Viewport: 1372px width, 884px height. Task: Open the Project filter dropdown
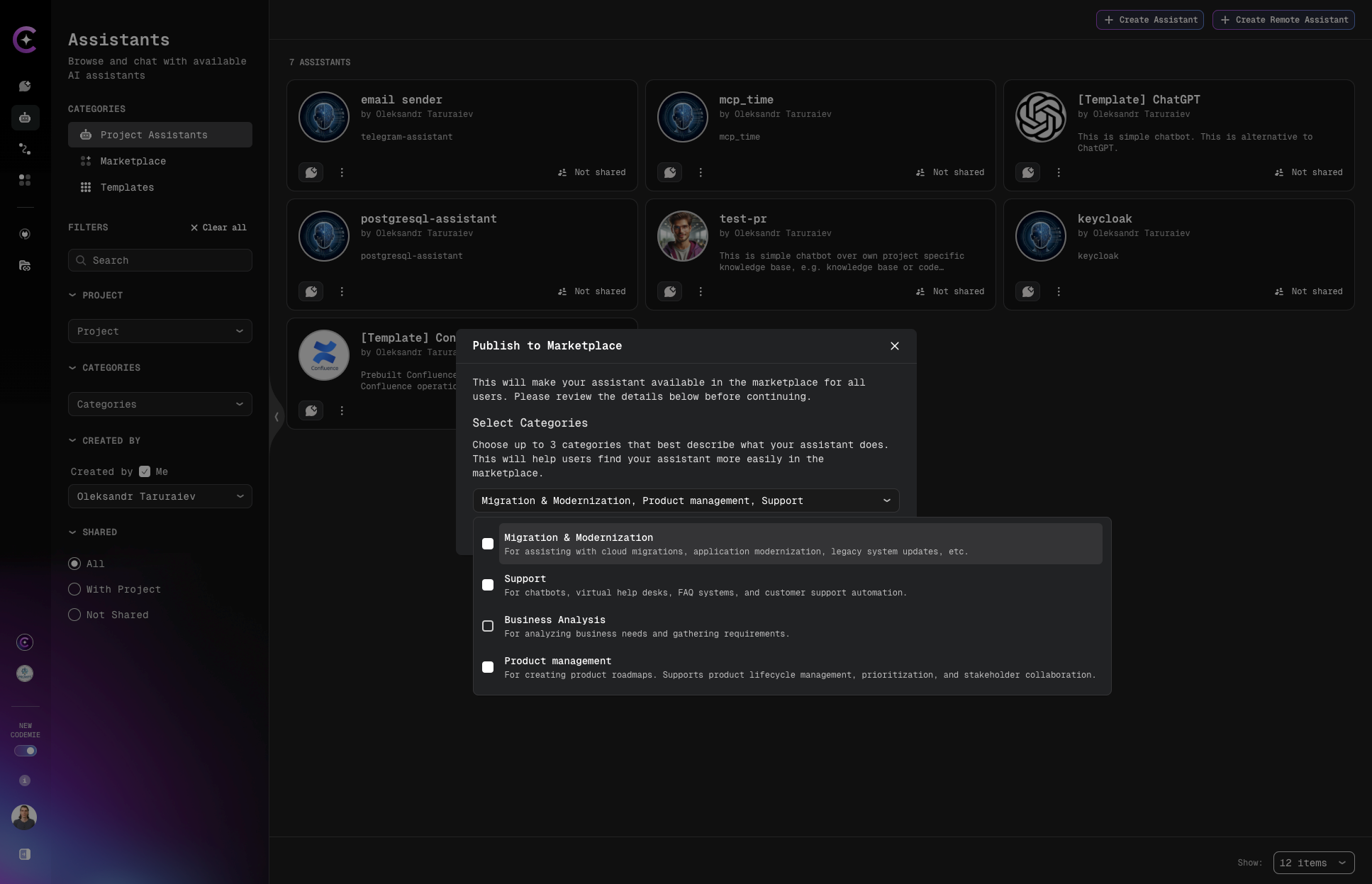point(160,331)
